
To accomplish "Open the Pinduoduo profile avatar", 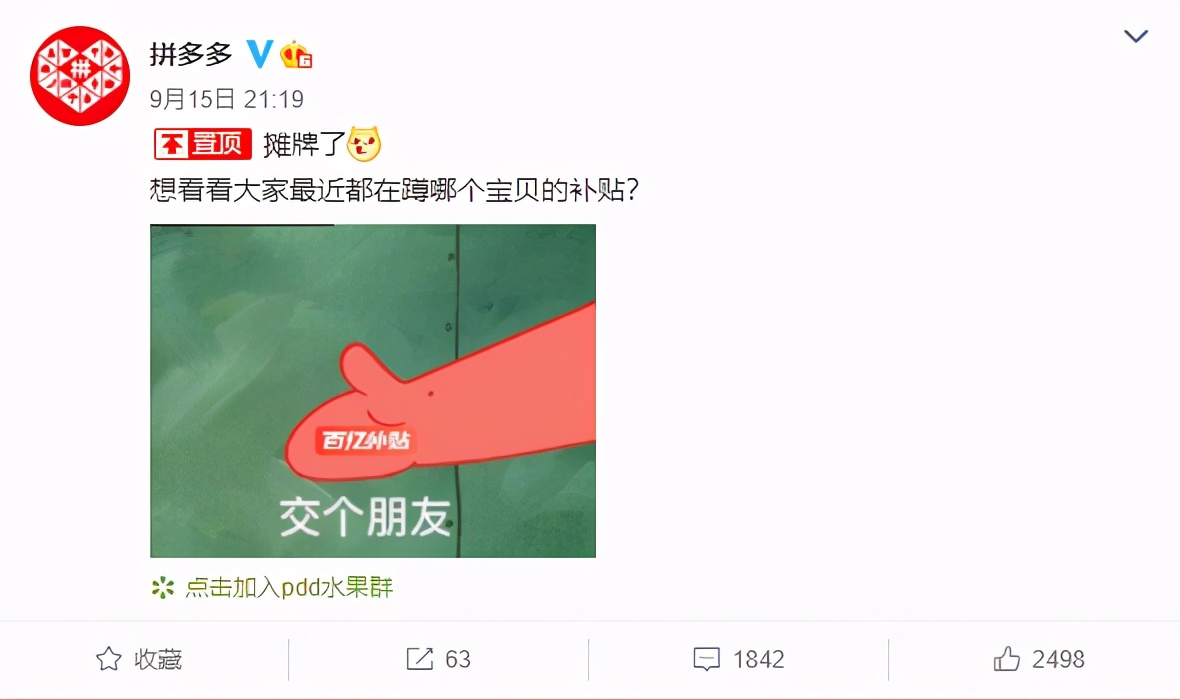I will [x=80, y=75].
